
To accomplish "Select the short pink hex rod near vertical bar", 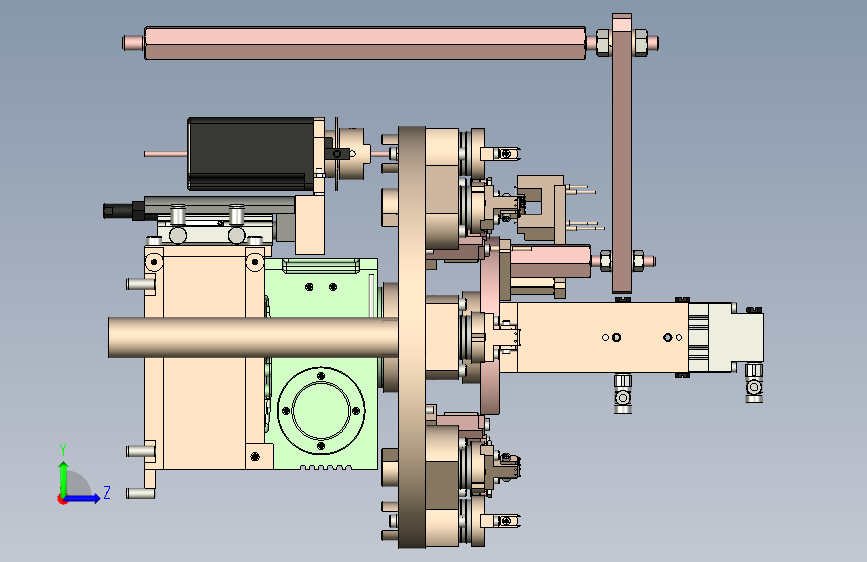I will tap(550, 262).
